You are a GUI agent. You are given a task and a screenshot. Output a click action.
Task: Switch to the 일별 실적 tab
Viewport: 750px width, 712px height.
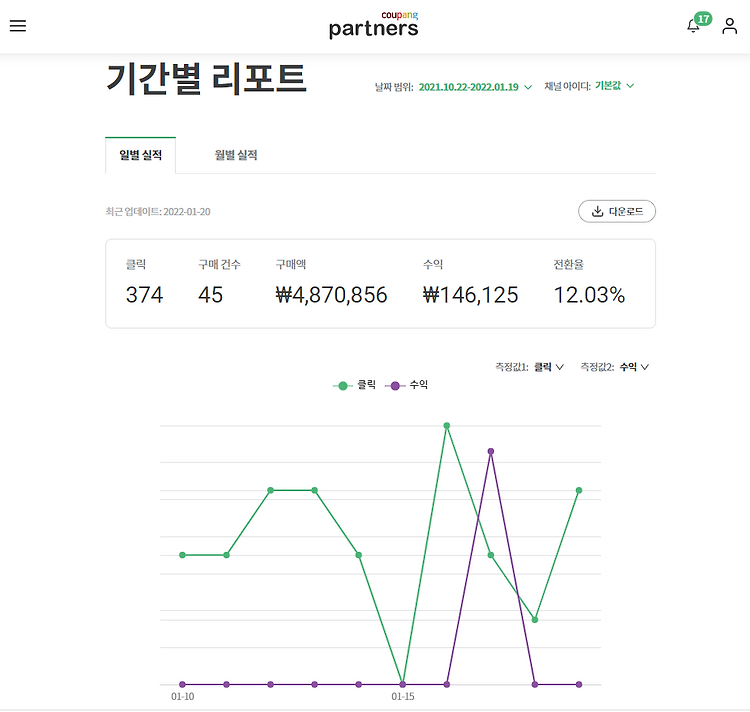140,155
